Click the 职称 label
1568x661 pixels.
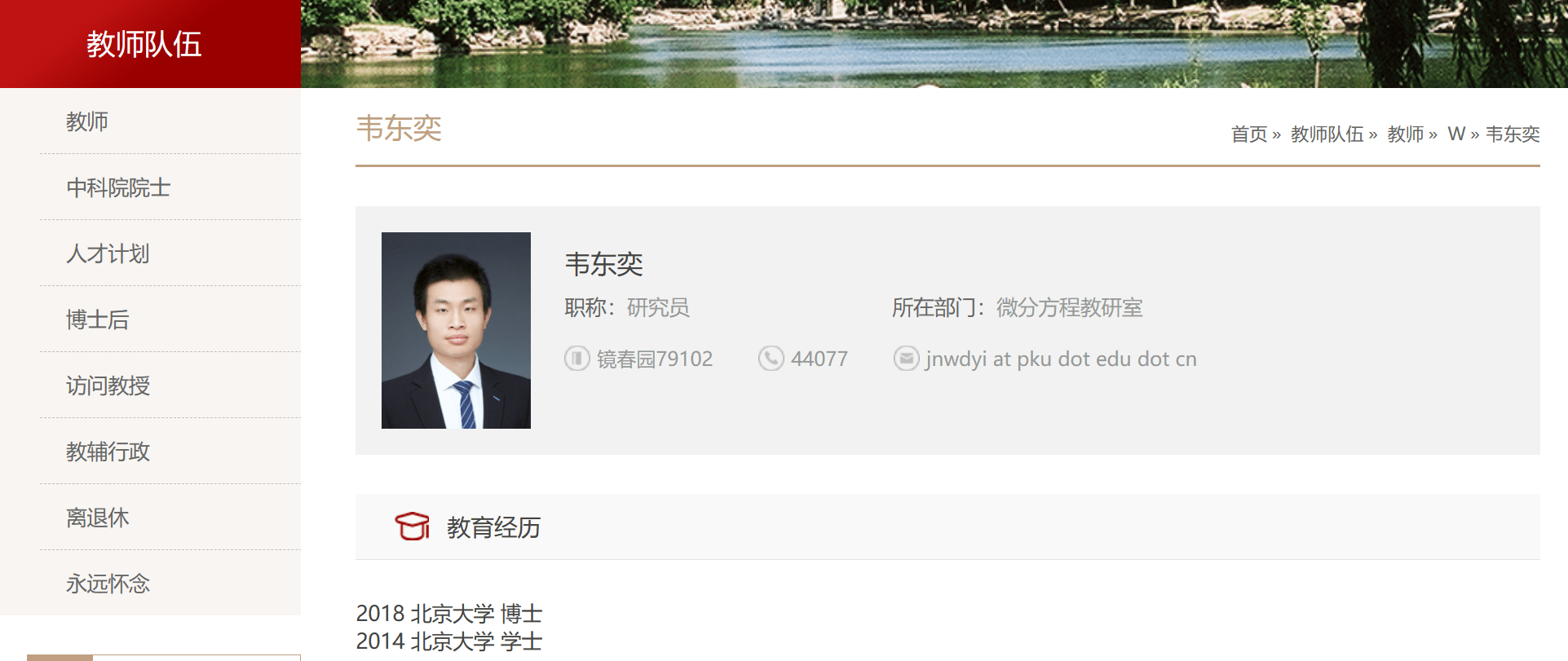pyautogui.click(x=590, y=307)
